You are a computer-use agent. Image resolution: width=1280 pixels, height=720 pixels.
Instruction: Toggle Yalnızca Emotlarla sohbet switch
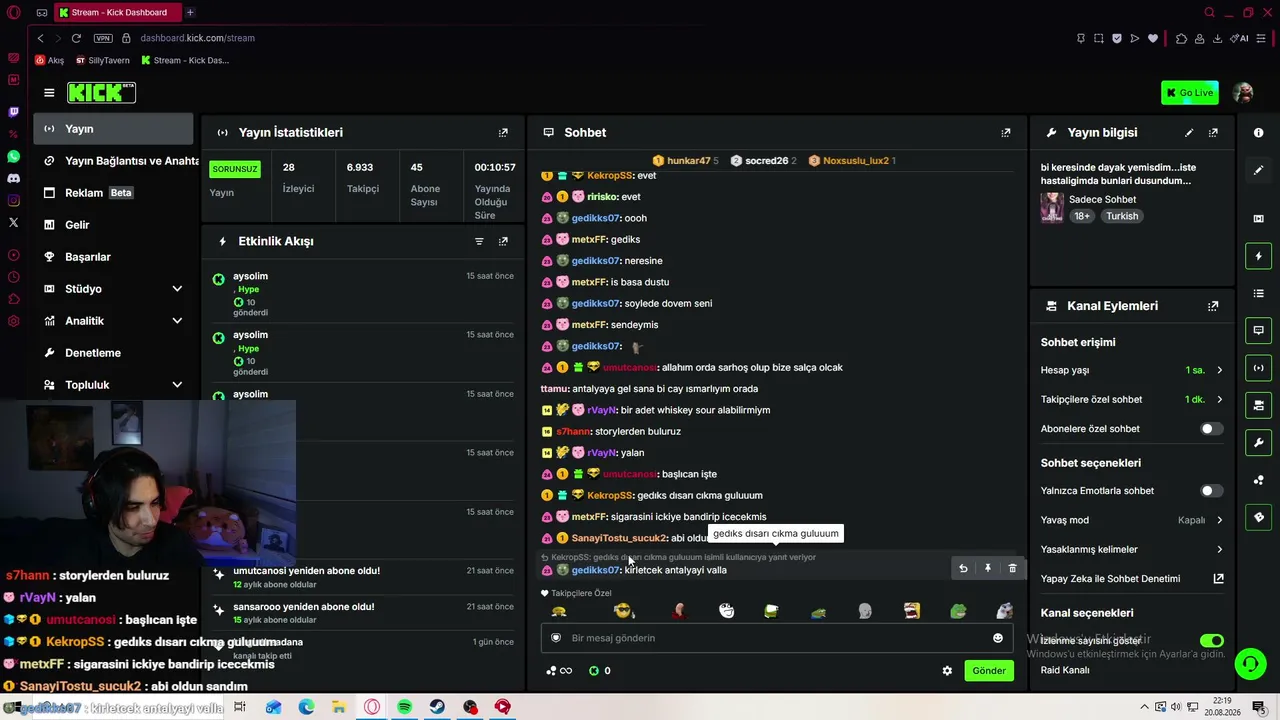pyautogui.click(x=1211, y=491)
